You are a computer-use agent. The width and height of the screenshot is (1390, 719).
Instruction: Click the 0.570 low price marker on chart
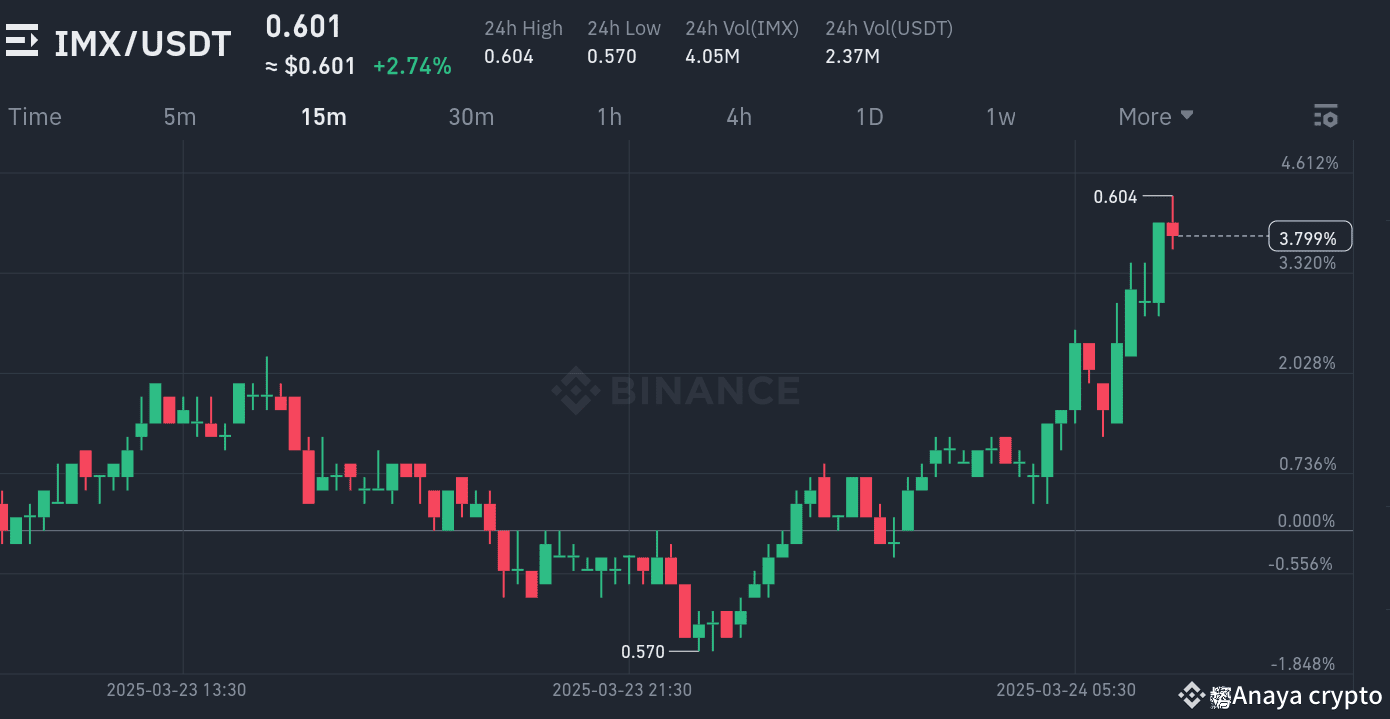644,651
